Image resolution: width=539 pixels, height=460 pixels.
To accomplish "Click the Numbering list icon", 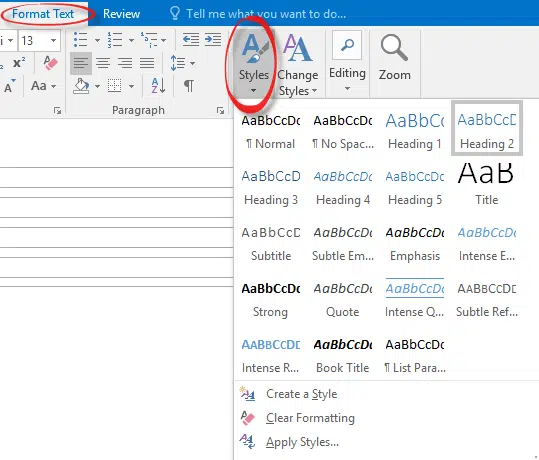I will point(115,40).
